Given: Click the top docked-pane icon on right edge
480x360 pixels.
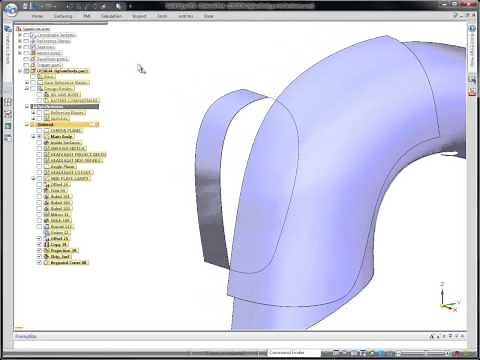Looking at the screenshot, I should [x=472, y=28].
